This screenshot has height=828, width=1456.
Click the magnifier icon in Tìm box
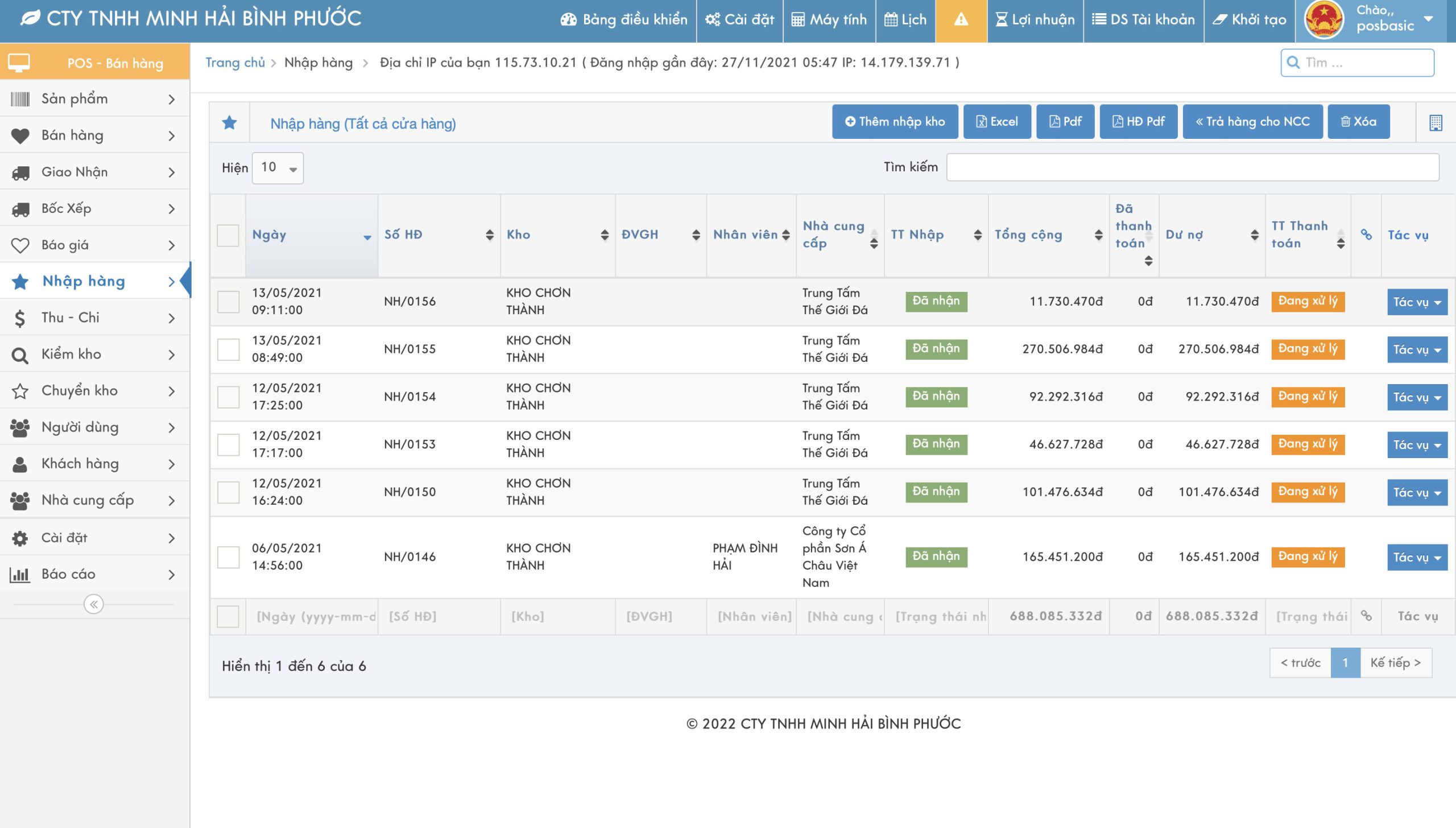click(x=1293, y=63)
